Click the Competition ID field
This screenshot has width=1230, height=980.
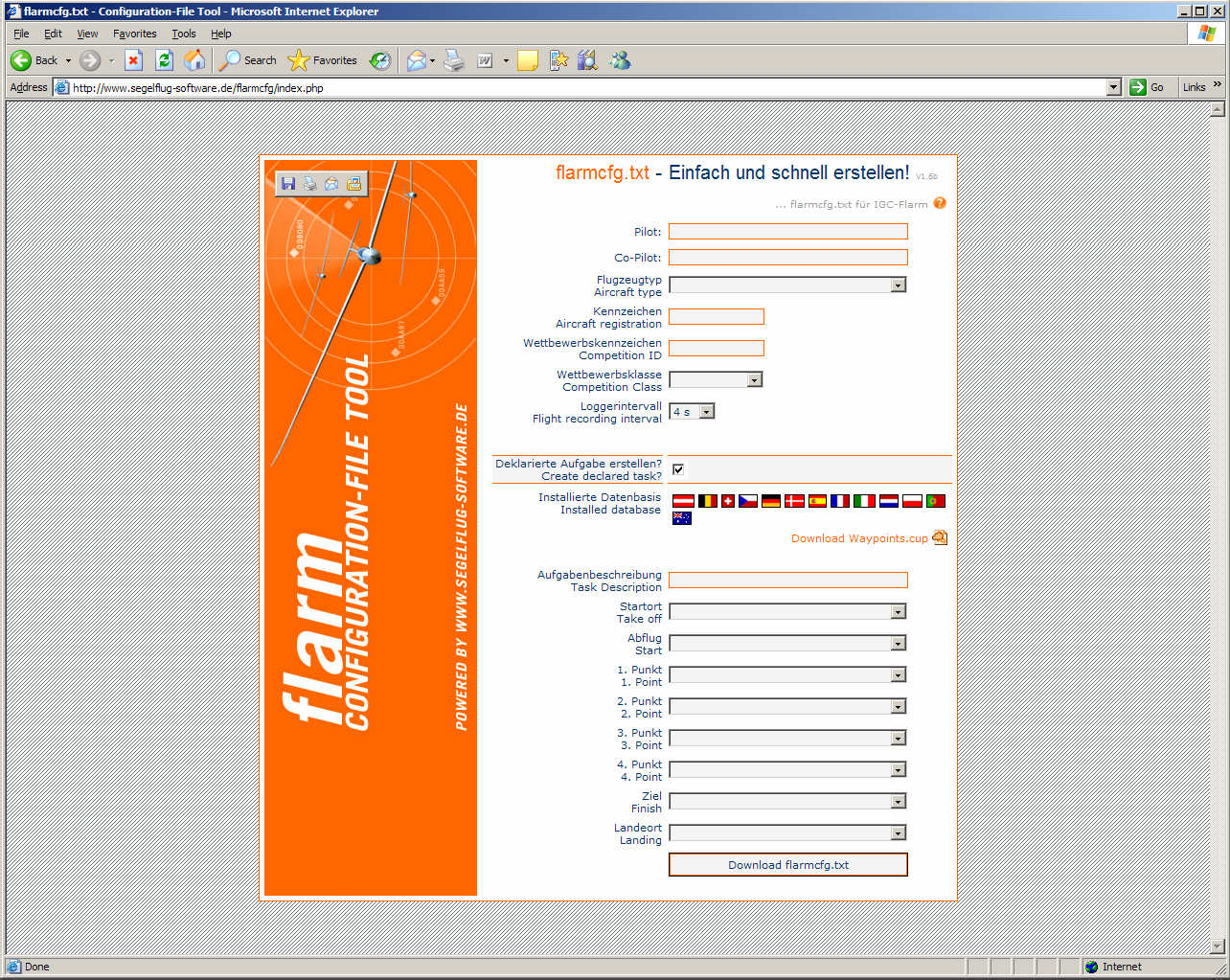tap(716, 348)
